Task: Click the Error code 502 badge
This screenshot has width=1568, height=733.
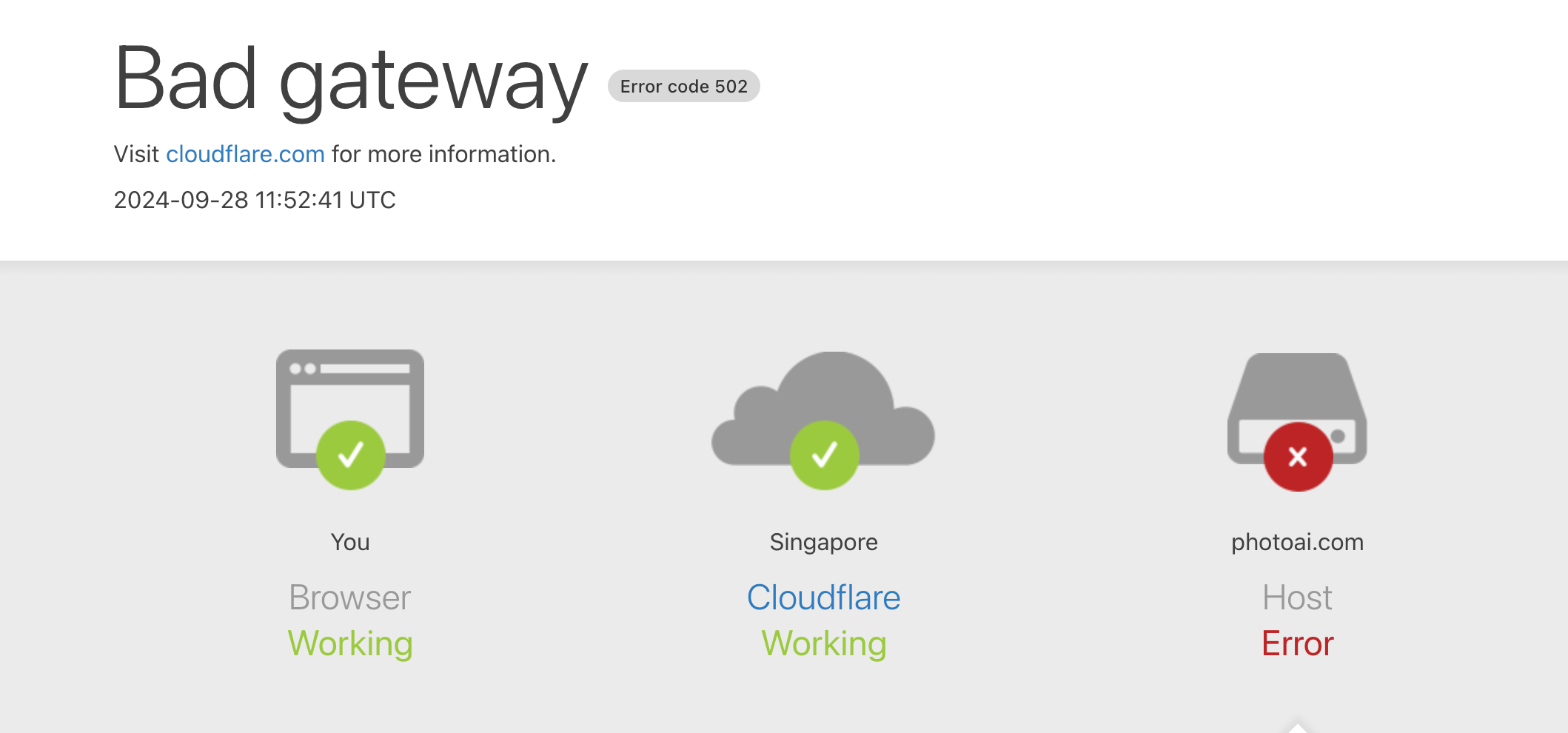Action: click(x=683, y=87)
